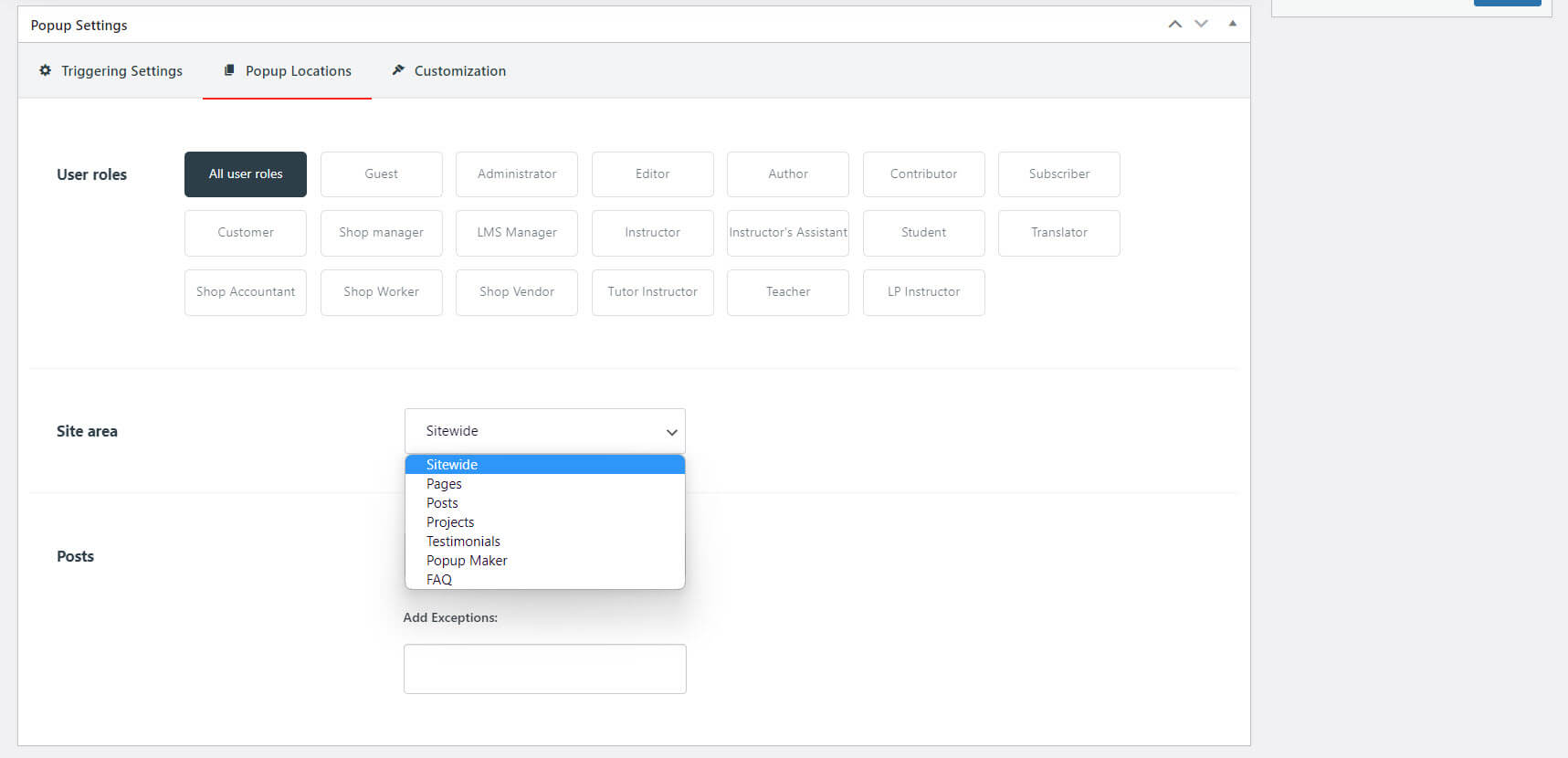Enable the Guest user role
1568x758 pixels.
381,174
